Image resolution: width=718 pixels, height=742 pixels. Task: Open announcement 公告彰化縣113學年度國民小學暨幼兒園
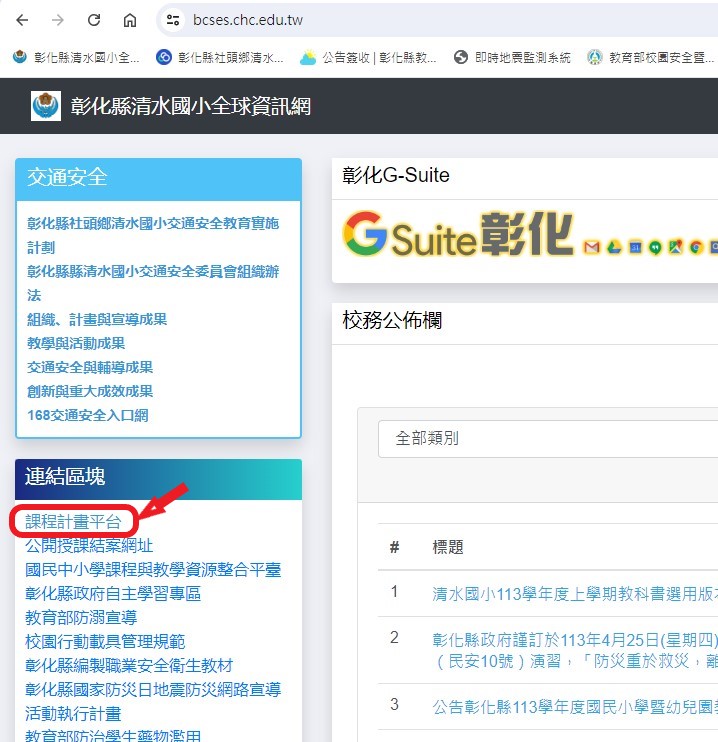pyautogui.click(x=575, y=707)
